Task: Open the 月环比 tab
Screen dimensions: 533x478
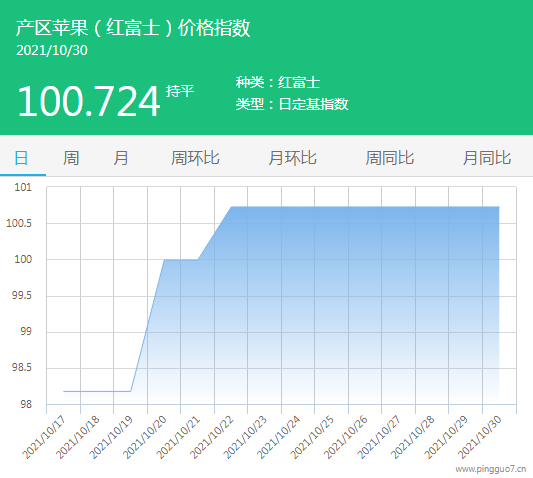Action: pos(292,158)
